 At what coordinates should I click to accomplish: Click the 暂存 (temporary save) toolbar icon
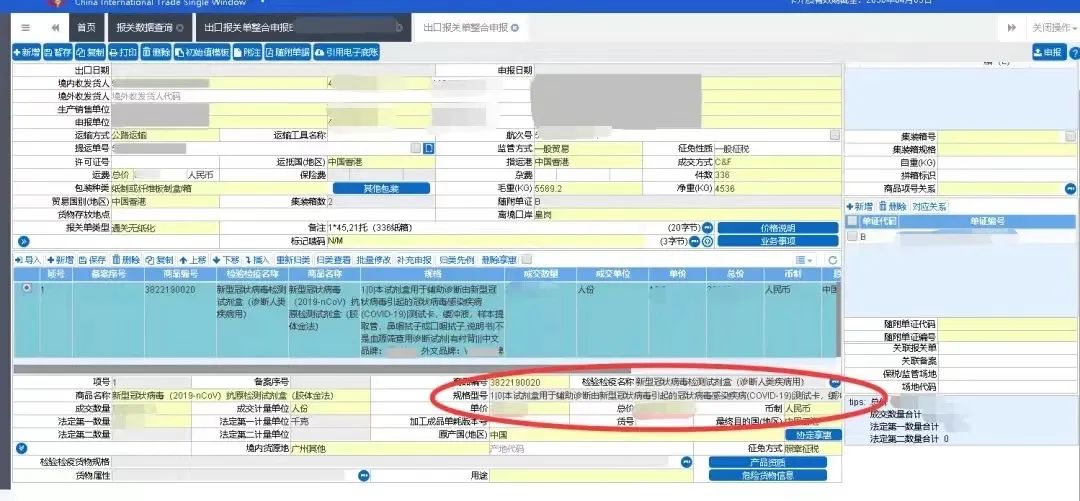pos(49,52)
